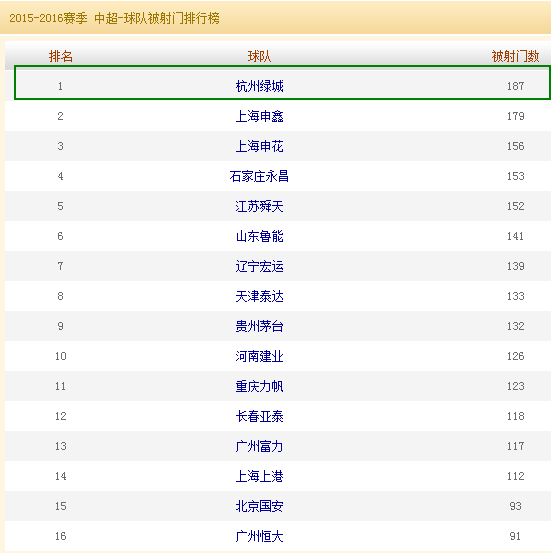
Task: Click the 球队 column header
Action: click(259, 56)
